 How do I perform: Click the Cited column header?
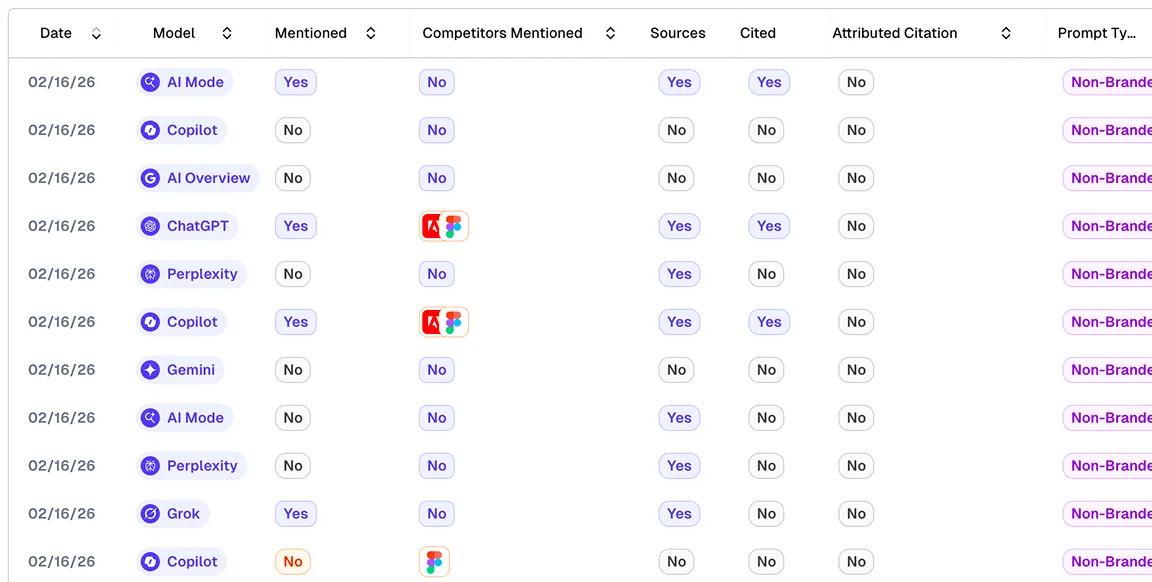tap(757, 33)
